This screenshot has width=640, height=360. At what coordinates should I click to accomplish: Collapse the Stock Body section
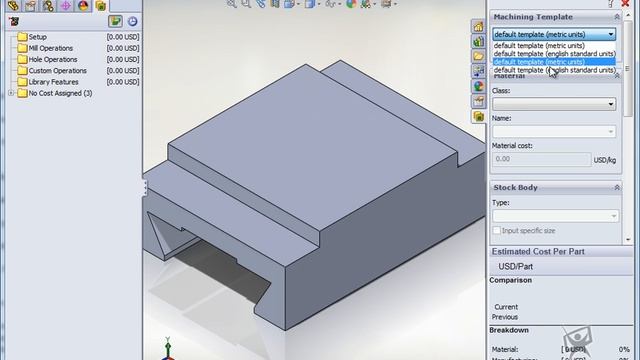pos(617,187)
